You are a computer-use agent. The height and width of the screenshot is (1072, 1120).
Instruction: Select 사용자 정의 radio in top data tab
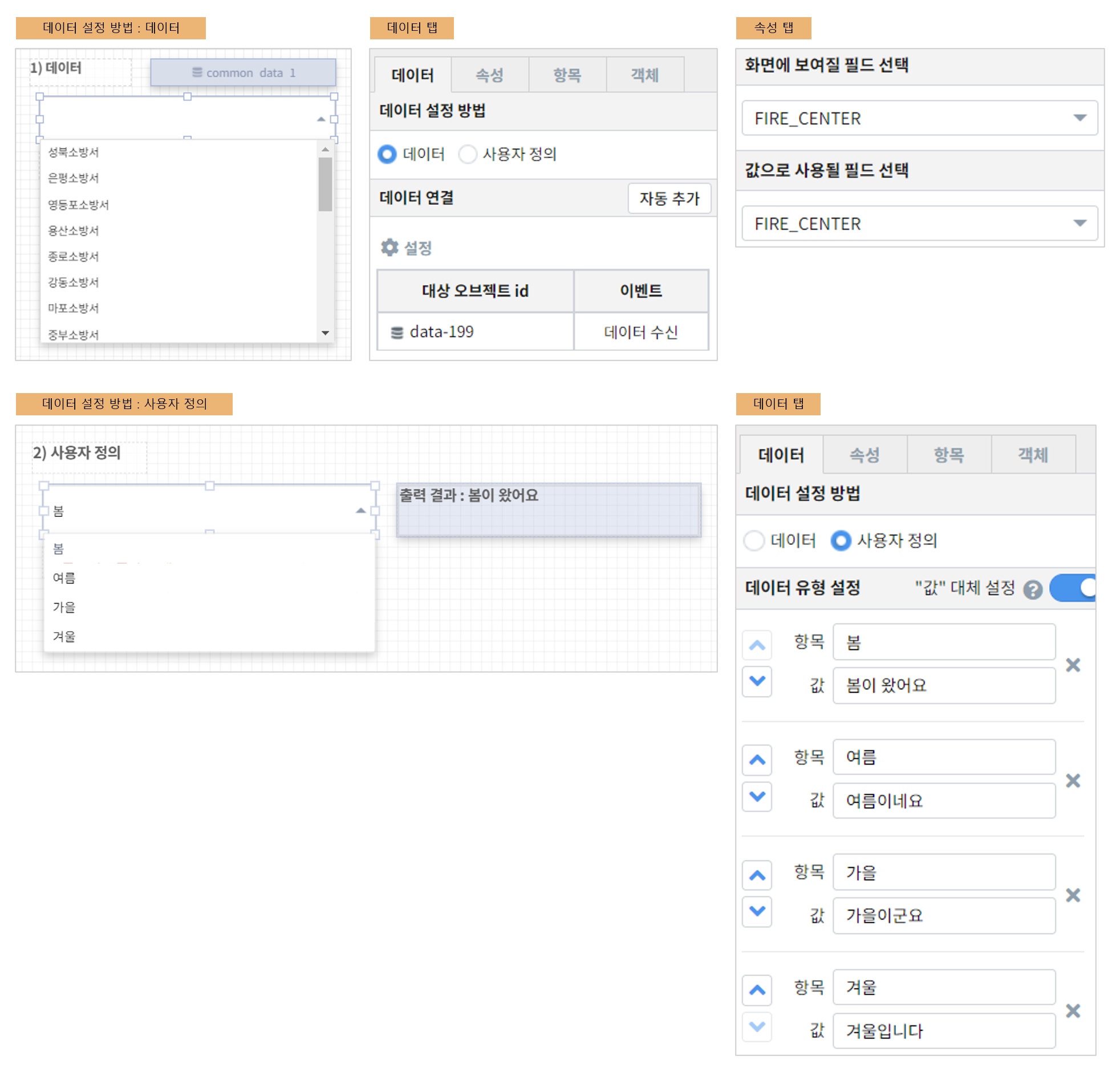click(x=467, y=153)
